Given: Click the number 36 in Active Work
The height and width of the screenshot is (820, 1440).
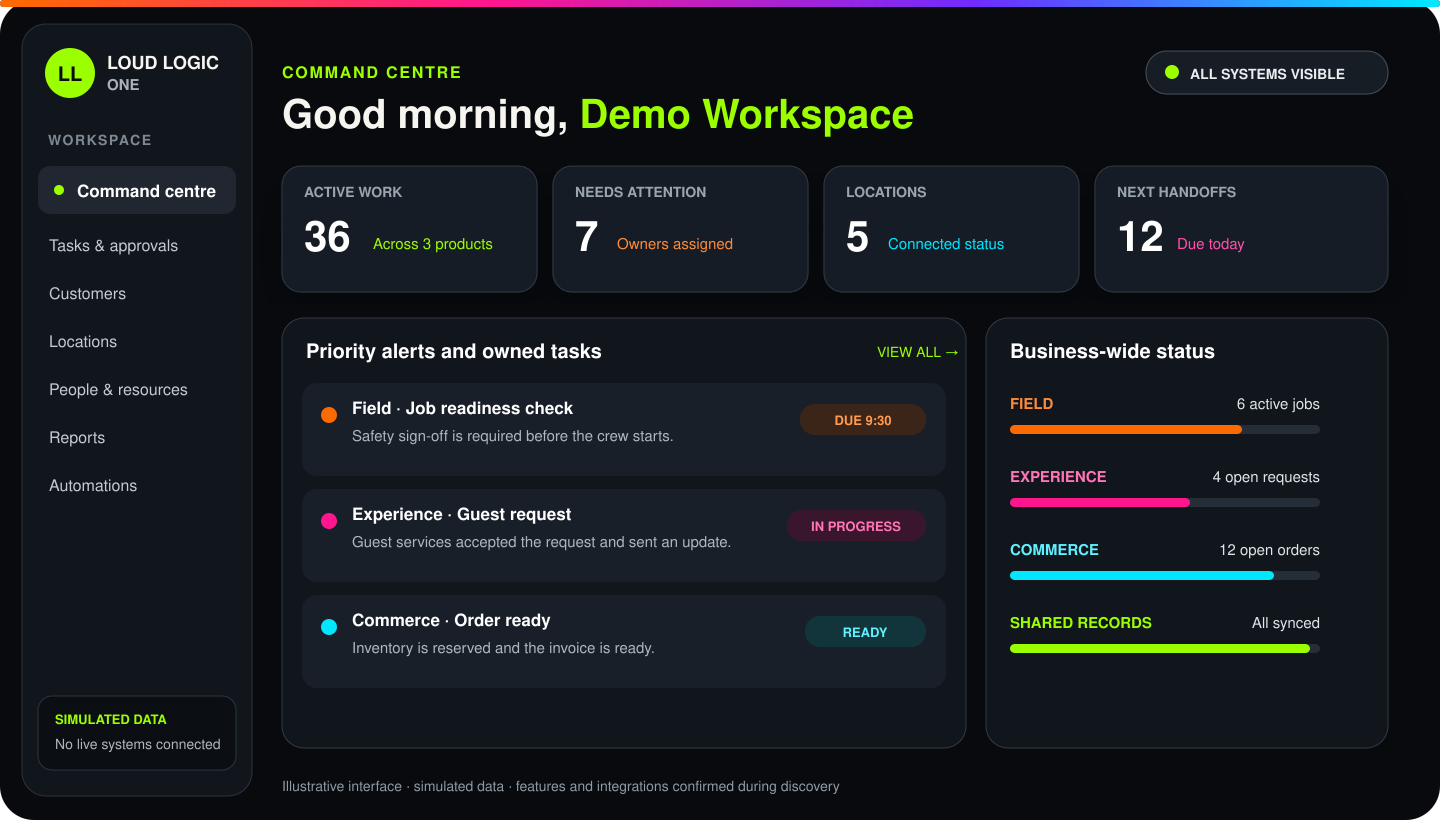Looking at the screenshot, I should (x=327, y=237).
